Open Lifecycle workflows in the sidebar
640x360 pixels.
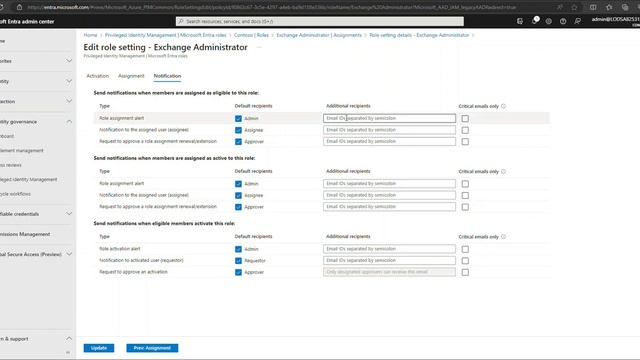pos(16,194)
